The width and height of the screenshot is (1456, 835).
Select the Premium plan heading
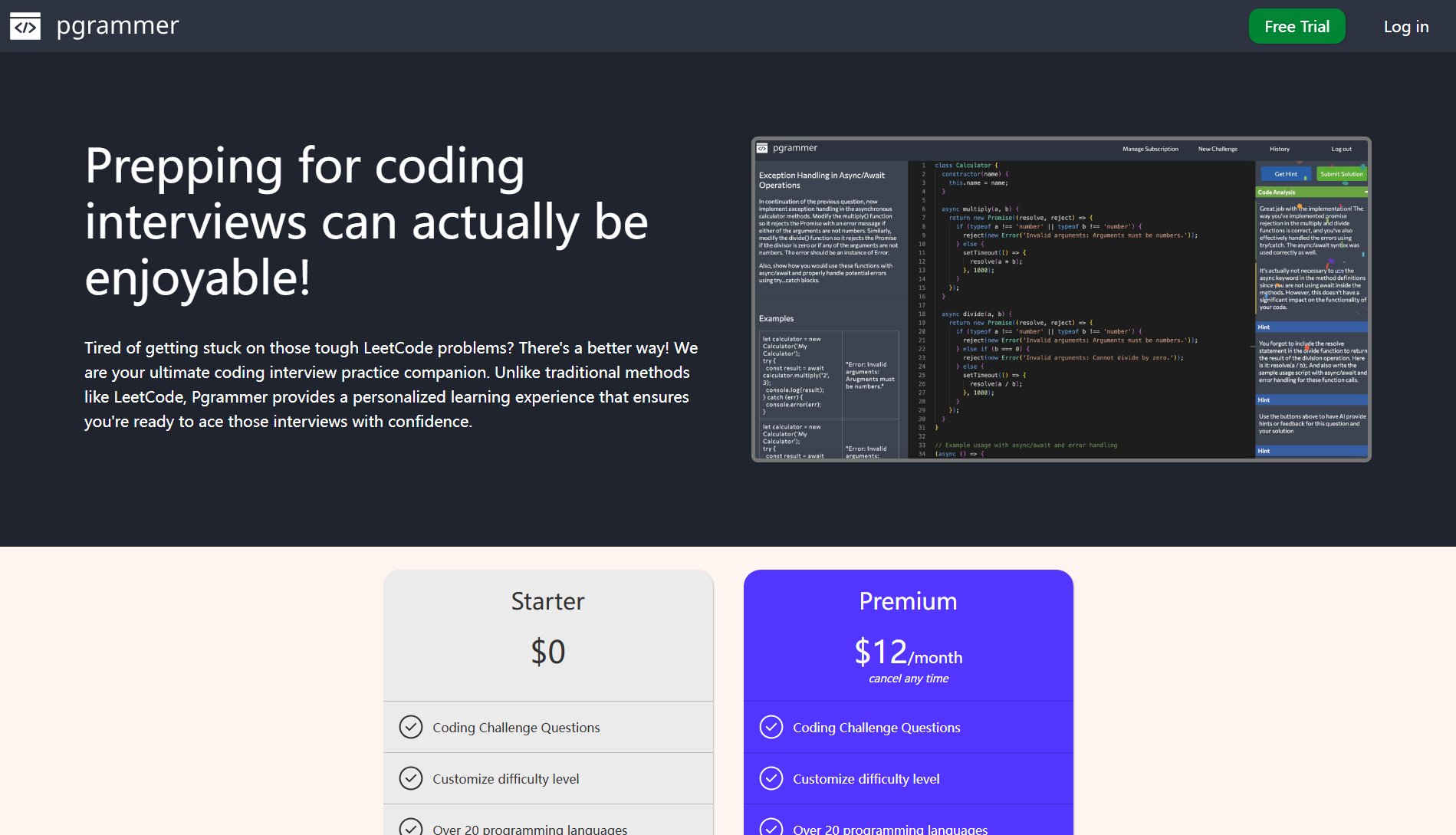pyautogui.click(x=908, y=601)
